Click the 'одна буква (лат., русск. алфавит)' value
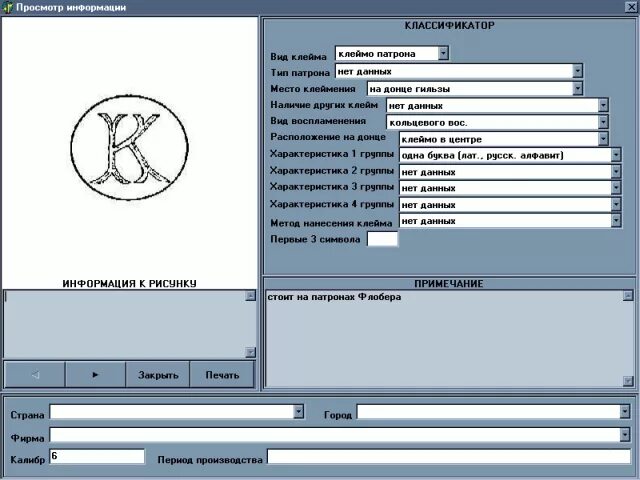 [x=482, y=156]
